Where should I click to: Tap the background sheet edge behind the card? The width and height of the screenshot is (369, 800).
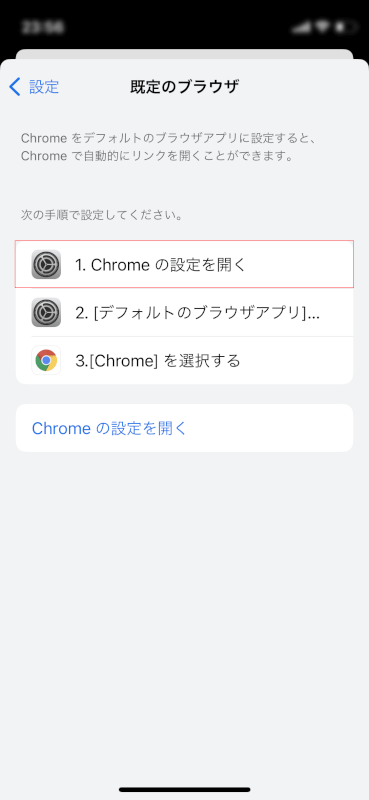184,54
